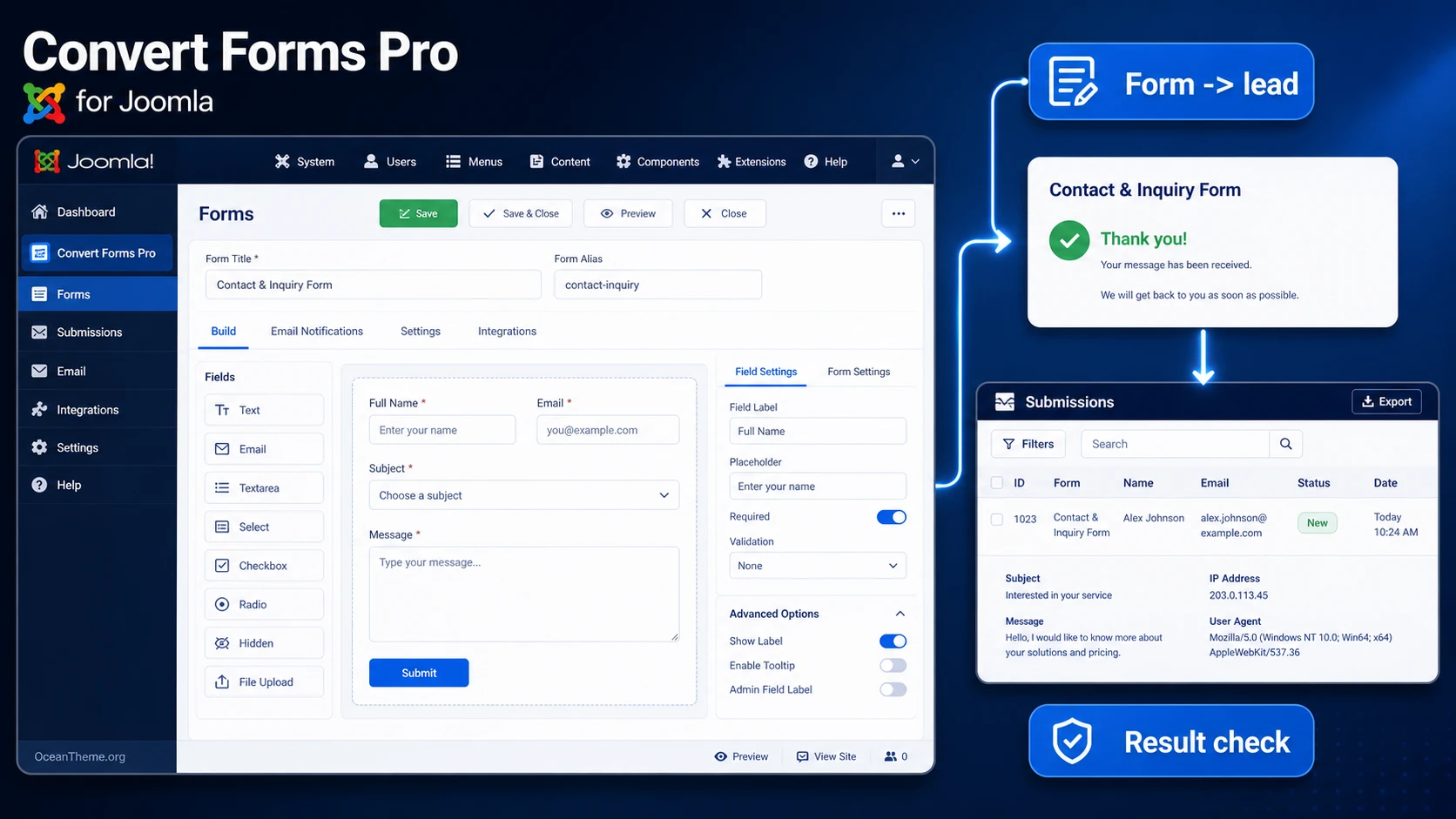Switch to the Build tab

[224, 332]
